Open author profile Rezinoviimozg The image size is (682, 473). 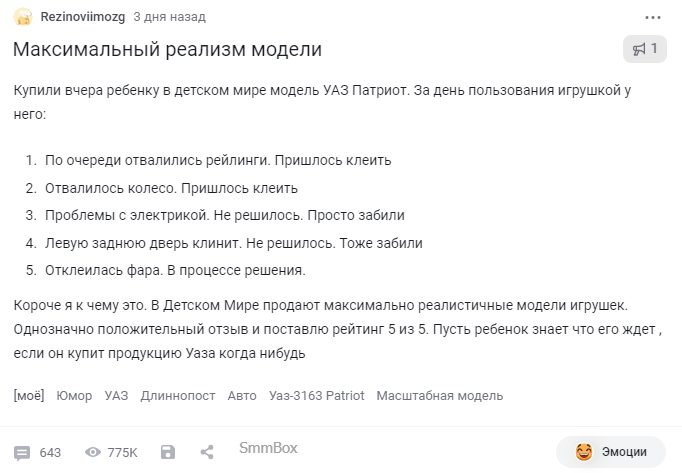coord(83,17)
